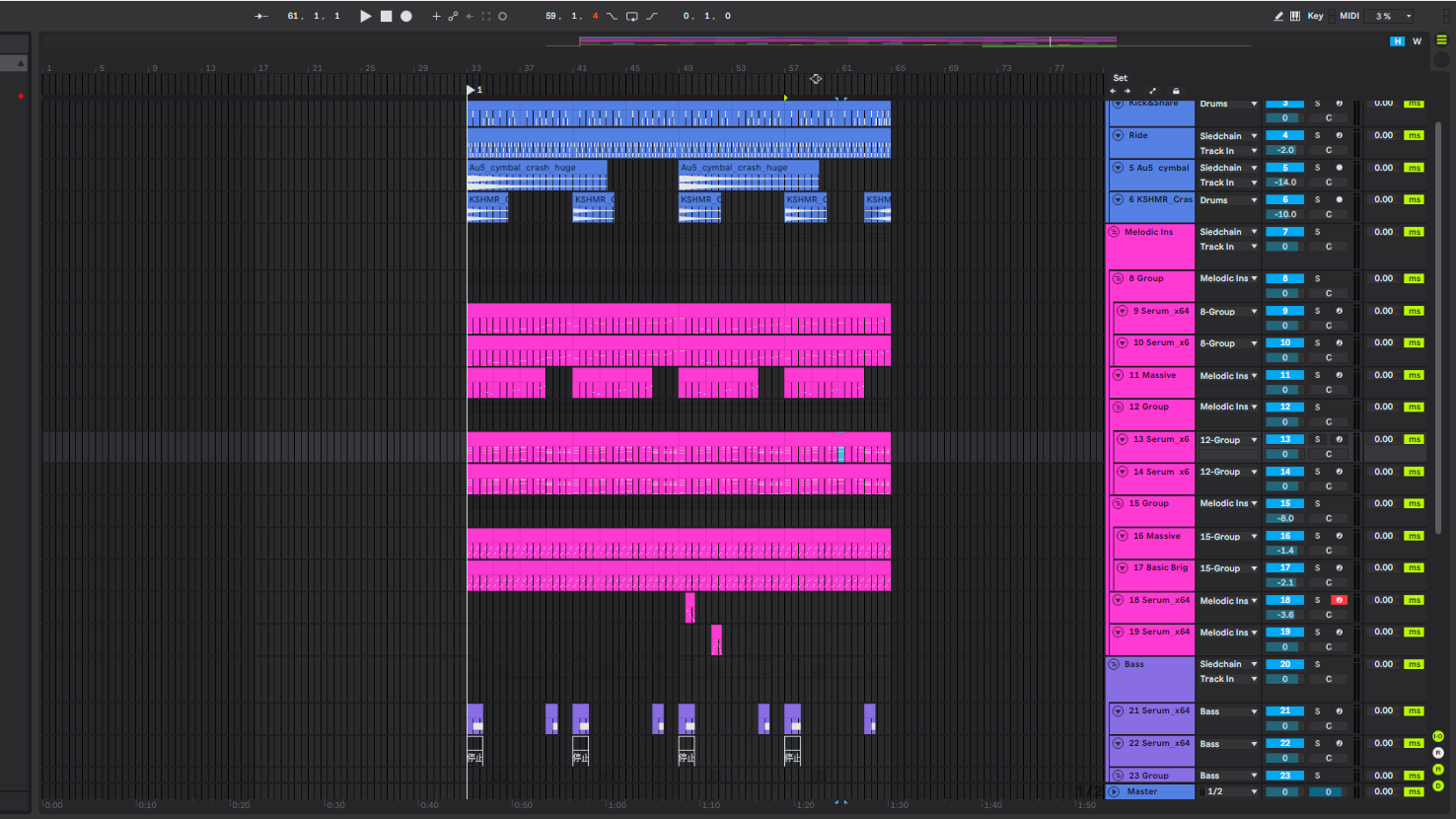The height and width of the screenshot is (819, 1456).
Task: Switch on Key map mode
Action: tap(1315, 16)
